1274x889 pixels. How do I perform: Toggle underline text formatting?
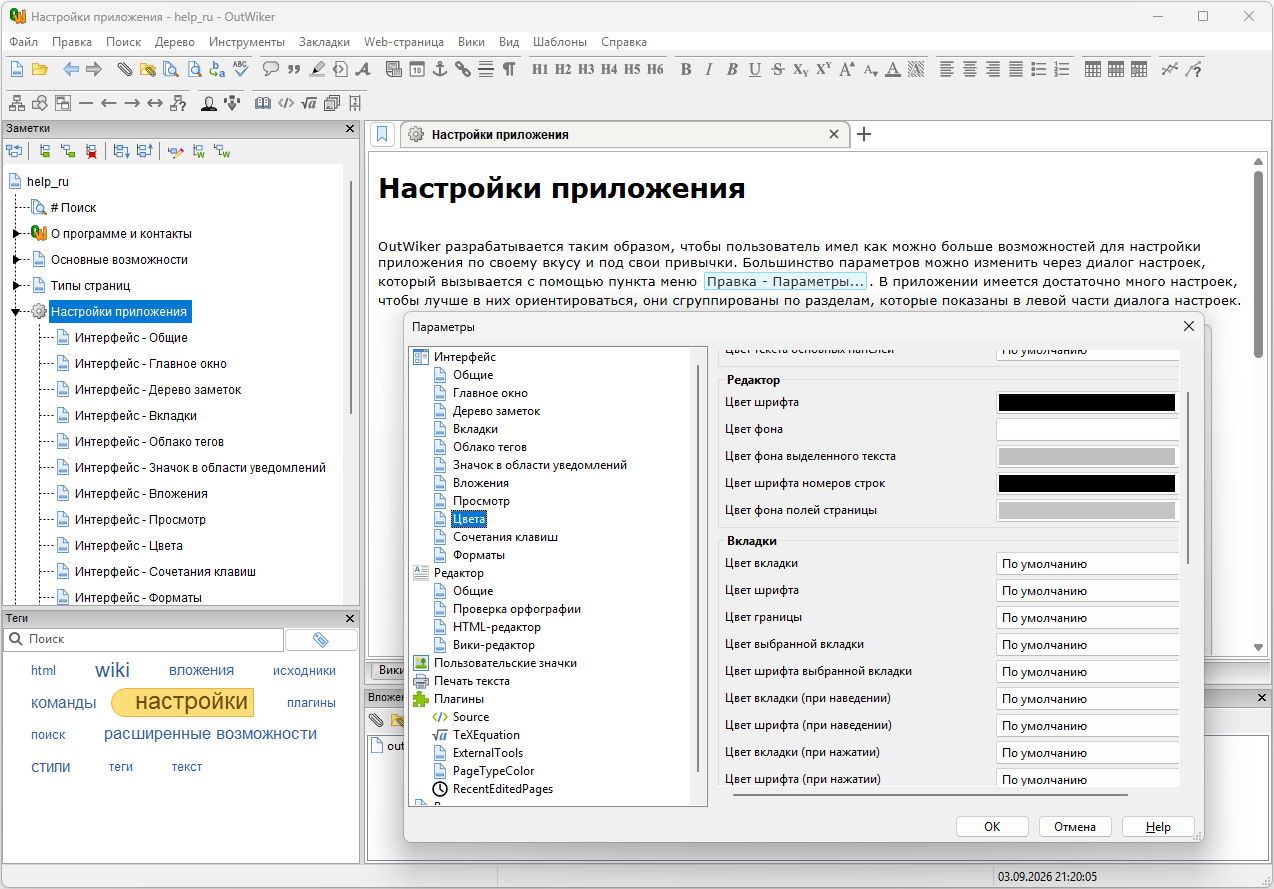tap(755, 69)
